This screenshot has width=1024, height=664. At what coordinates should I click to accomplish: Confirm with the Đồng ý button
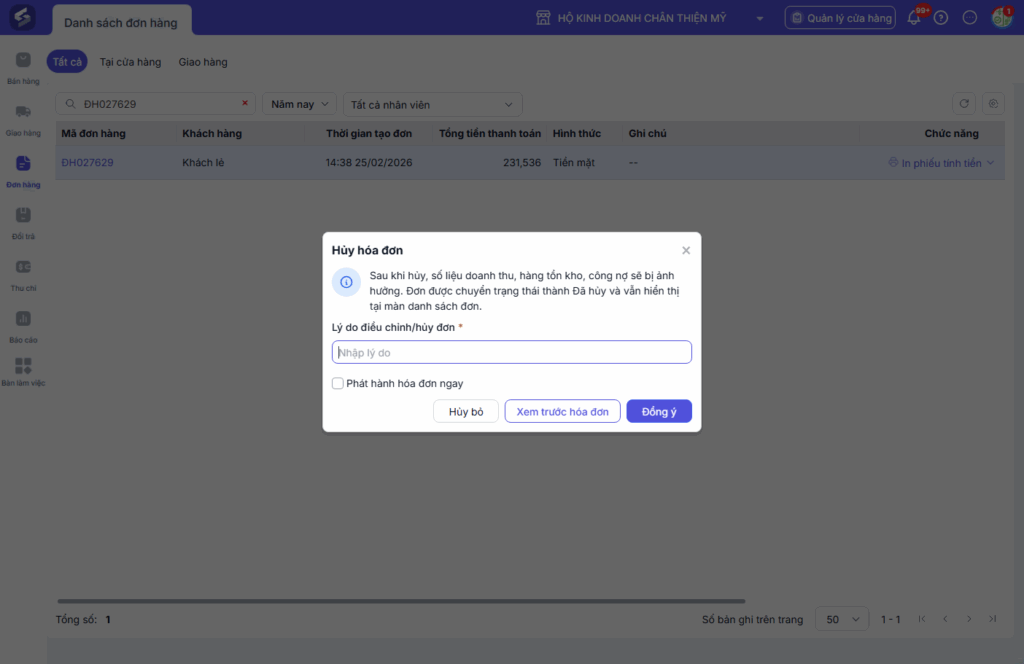click(659, 411)
